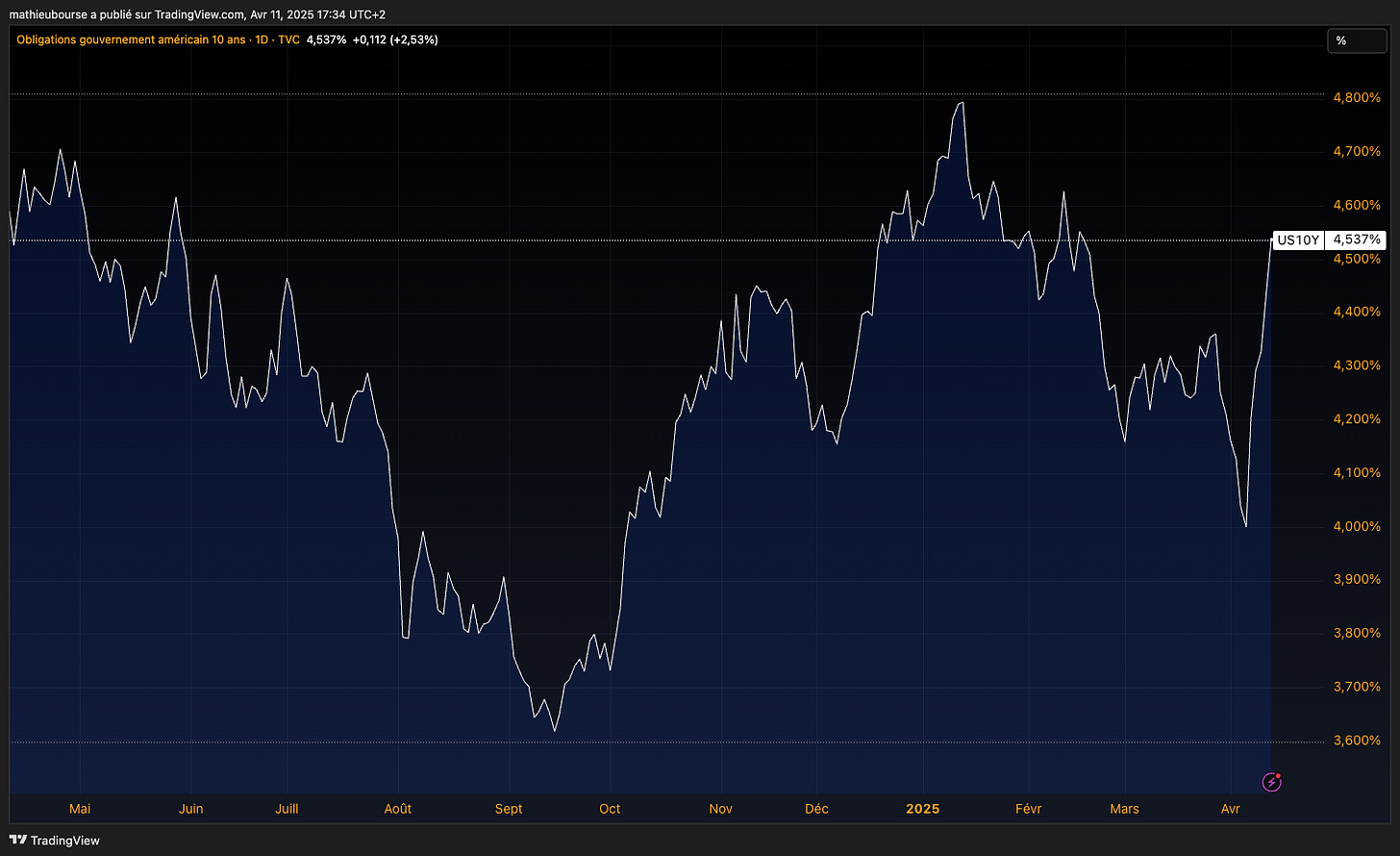Click the 4,600% price axis label
Viewport: 1400px width, 856px height.
(x=1356, y=205)
